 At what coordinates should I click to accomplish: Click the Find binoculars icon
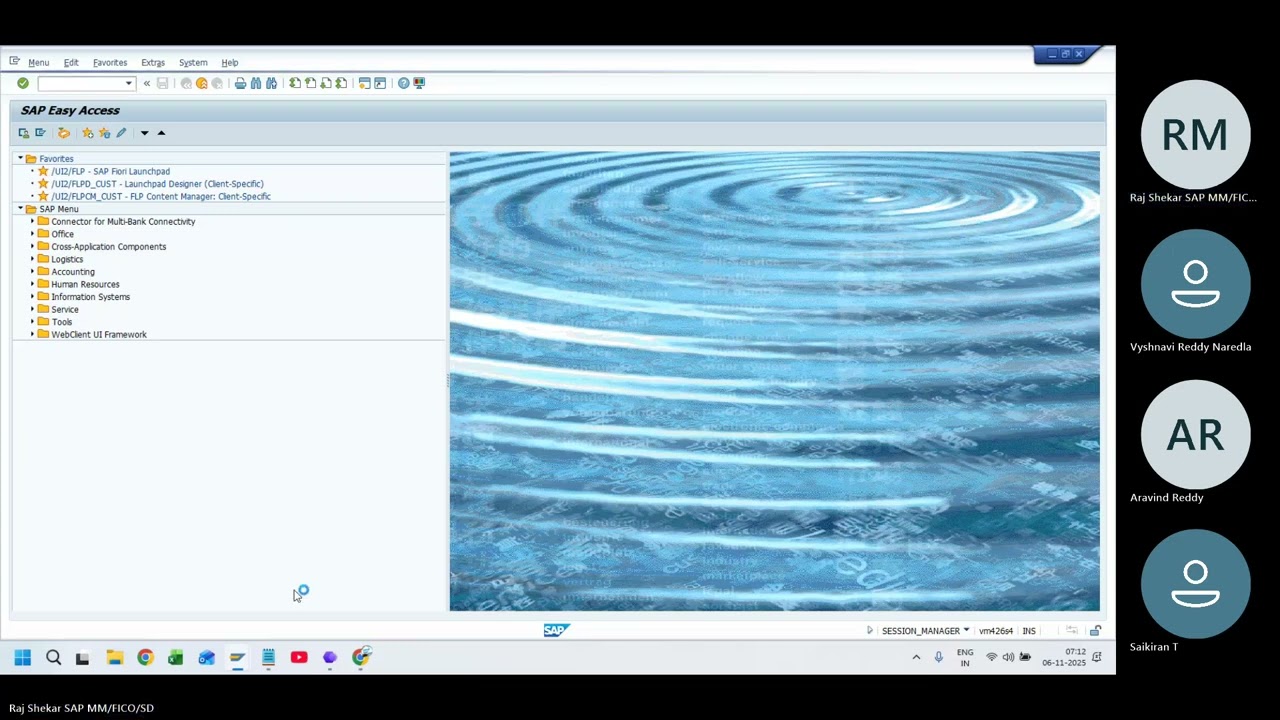[256, 83]
